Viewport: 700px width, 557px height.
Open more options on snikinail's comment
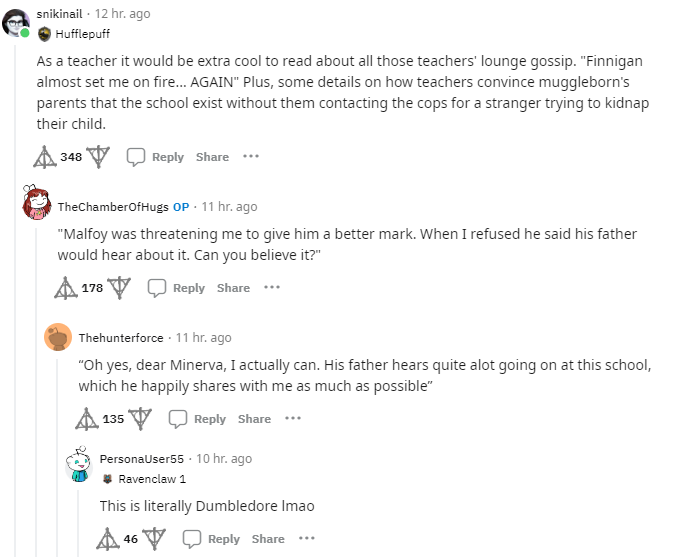pyautogui.click(x=251, y=157)
